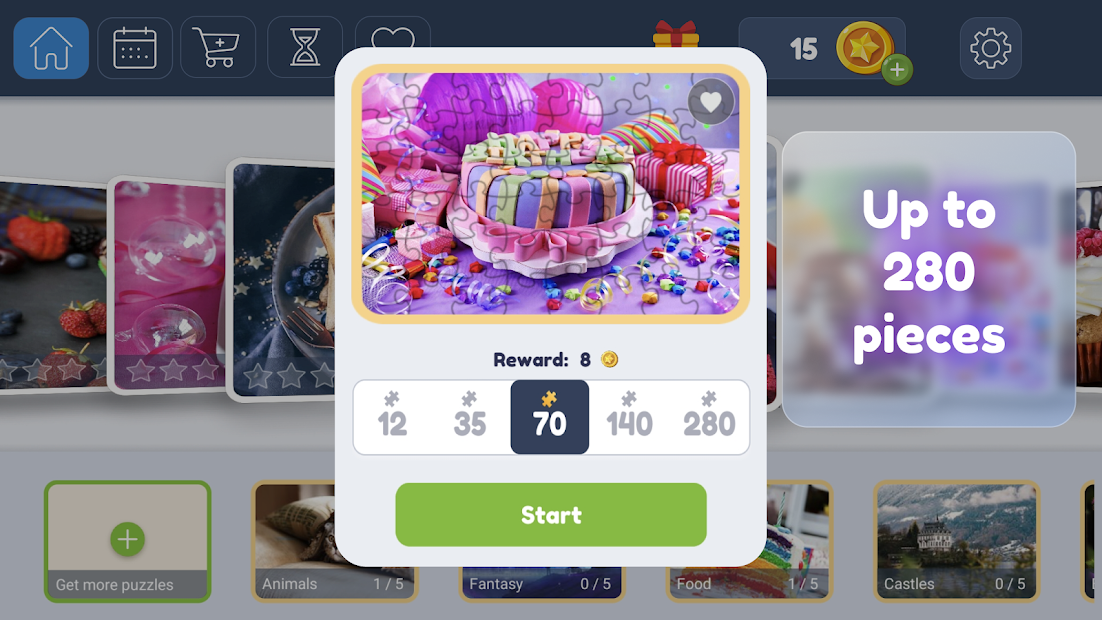Open the settings gear icon

[x=990, y=48]
